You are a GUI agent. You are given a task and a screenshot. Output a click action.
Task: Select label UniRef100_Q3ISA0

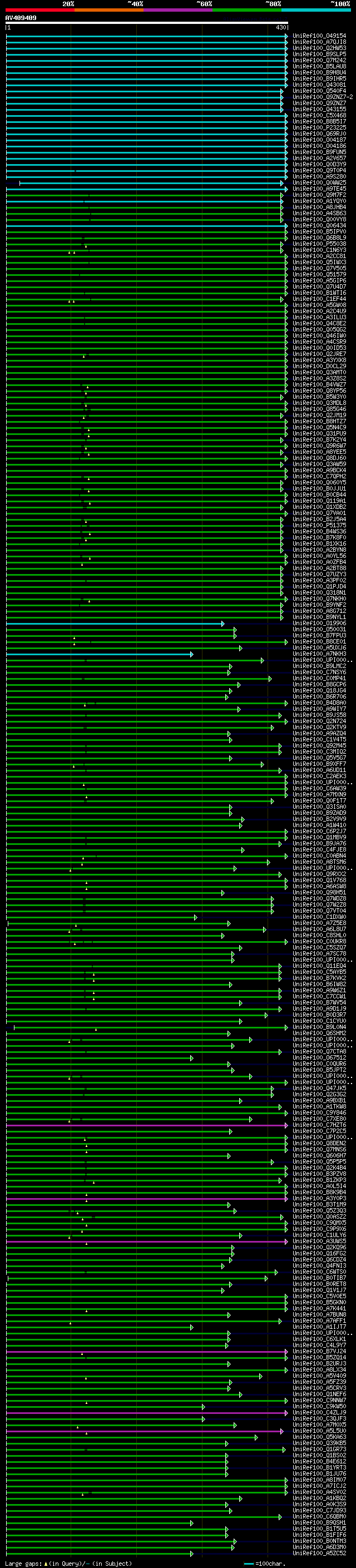click(319, 807)
